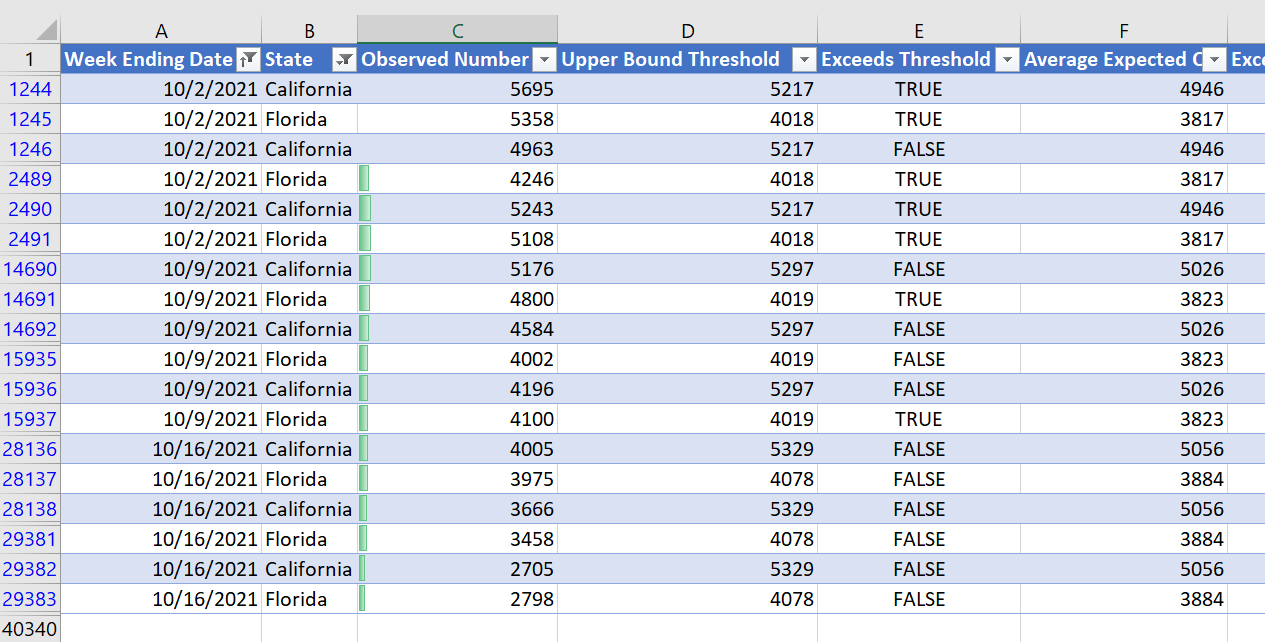Expand the Observed Number filter dropdown
The image size is (1265, 642).
pyautogui.click(x=544, y=60)
